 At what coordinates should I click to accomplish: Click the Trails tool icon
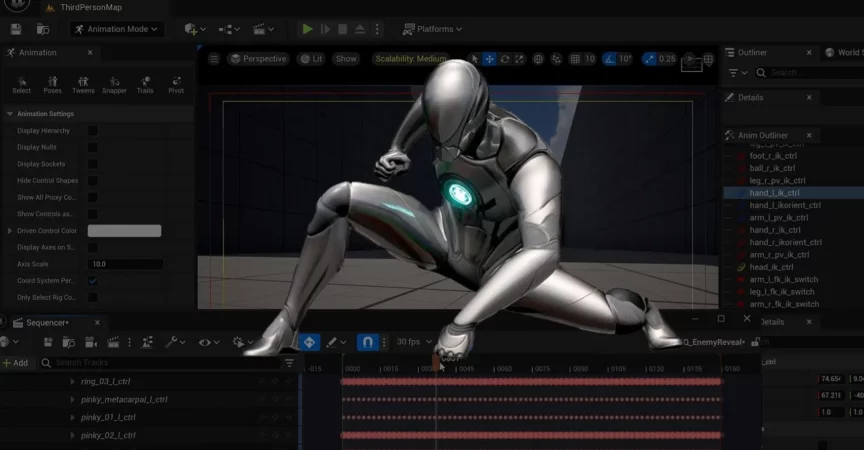point(145,84)
